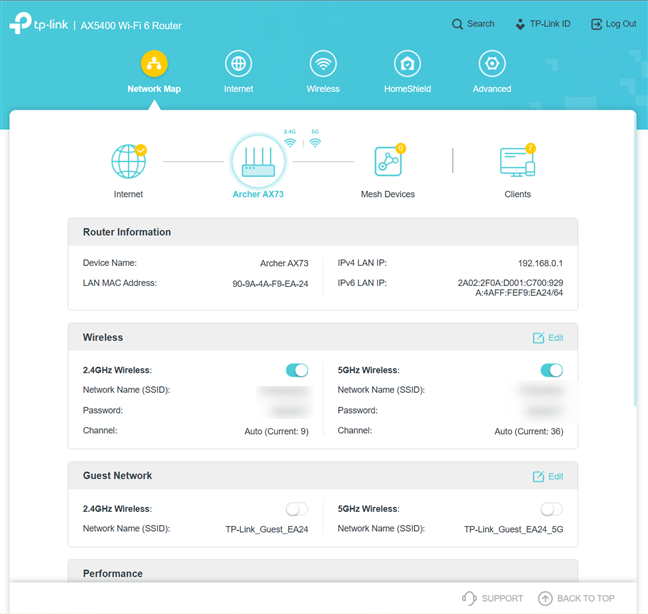
Task: Click the Clients label
Action: pos(517,194)
